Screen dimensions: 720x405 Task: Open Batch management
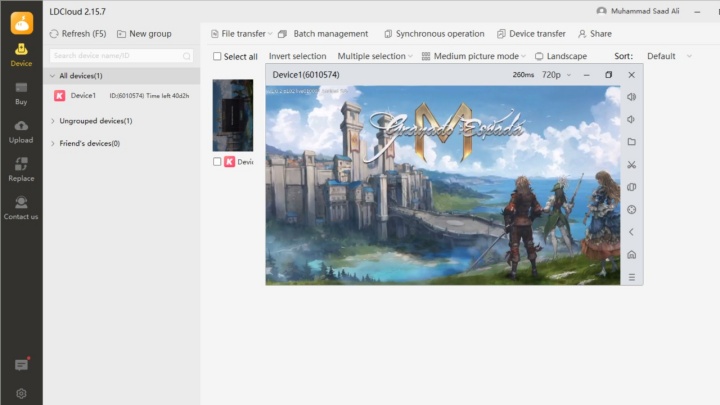(x=323, y=34)
